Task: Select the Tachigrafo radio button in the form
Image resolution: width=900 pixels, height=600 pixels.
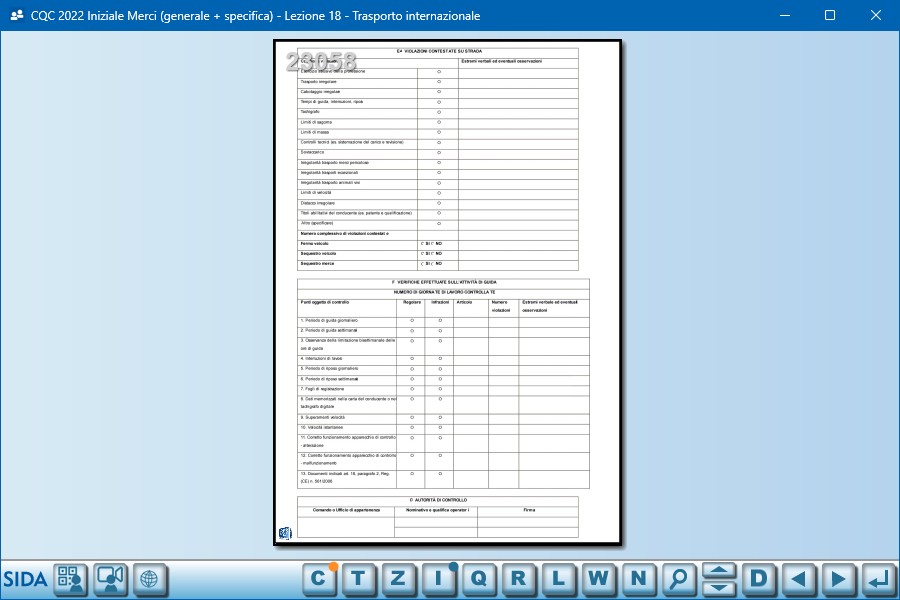Action: 438,112
